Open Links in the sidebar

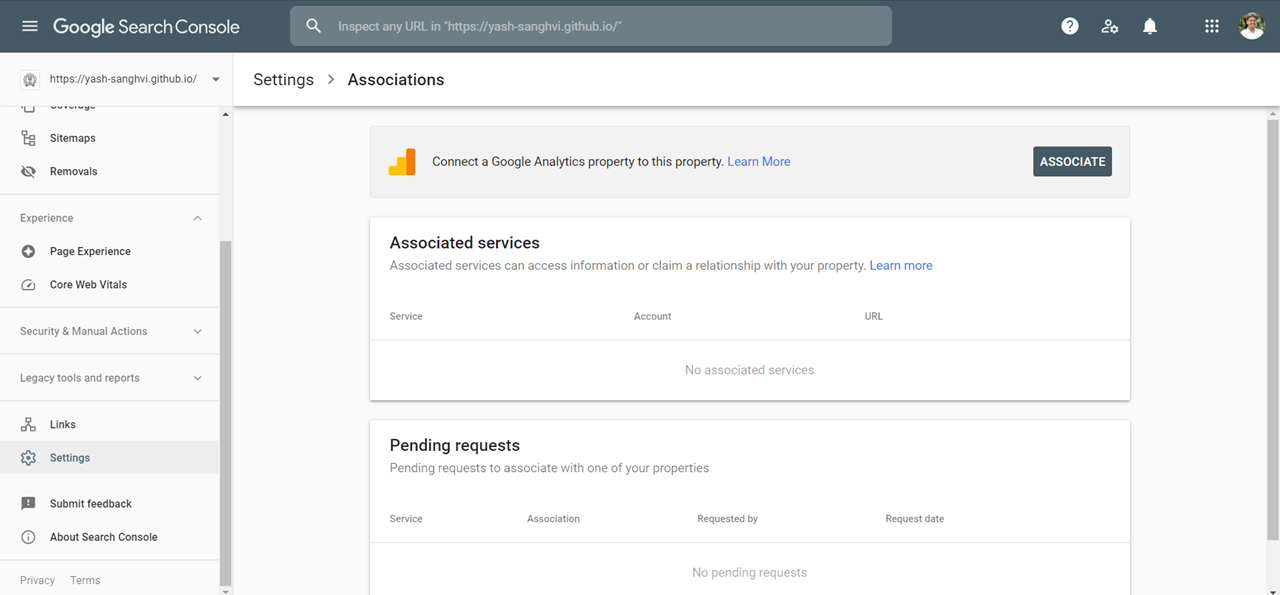[x=62, y=425]
